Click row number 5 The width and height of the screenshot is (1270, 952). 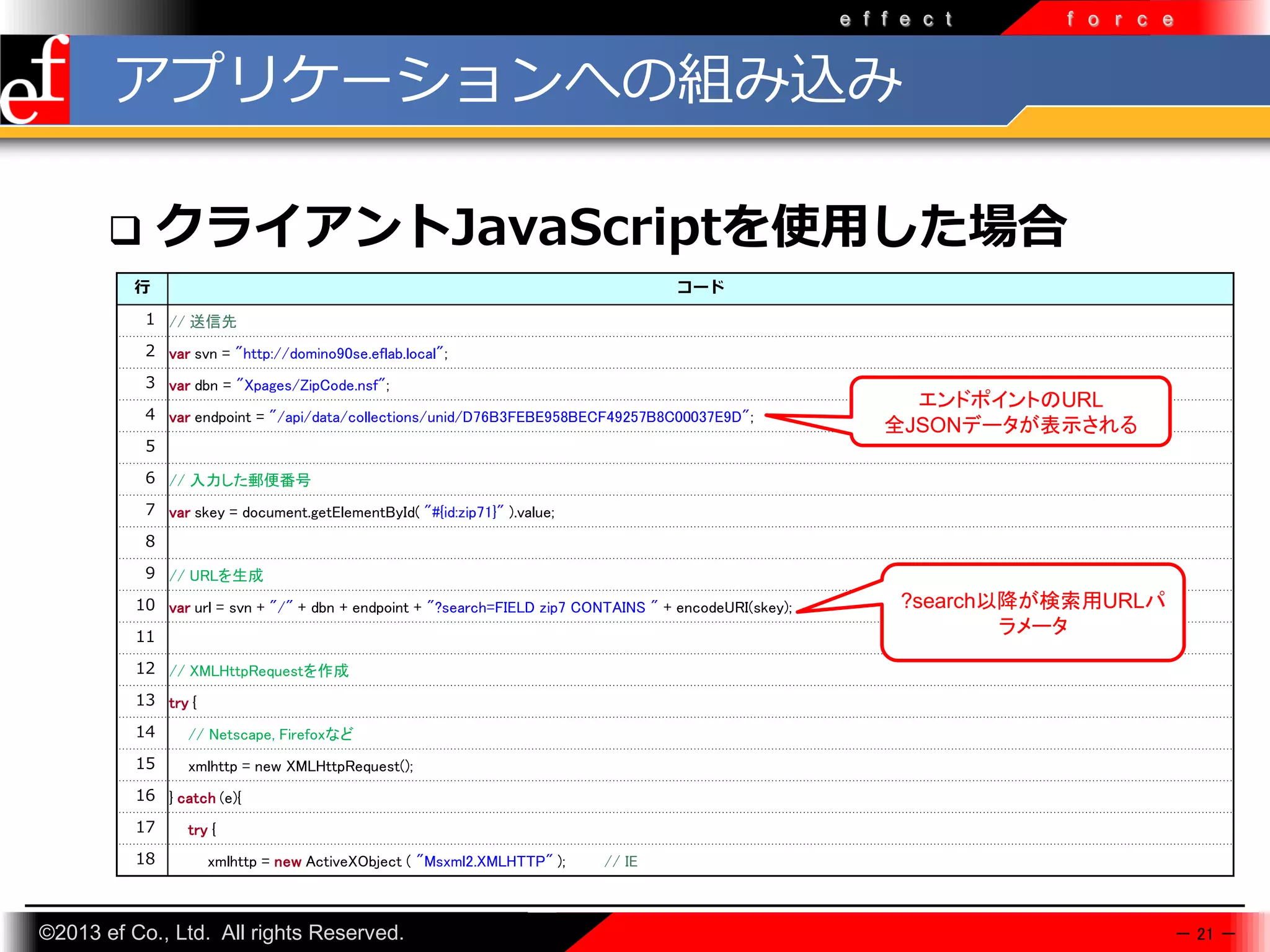click(x=150, y=447)
